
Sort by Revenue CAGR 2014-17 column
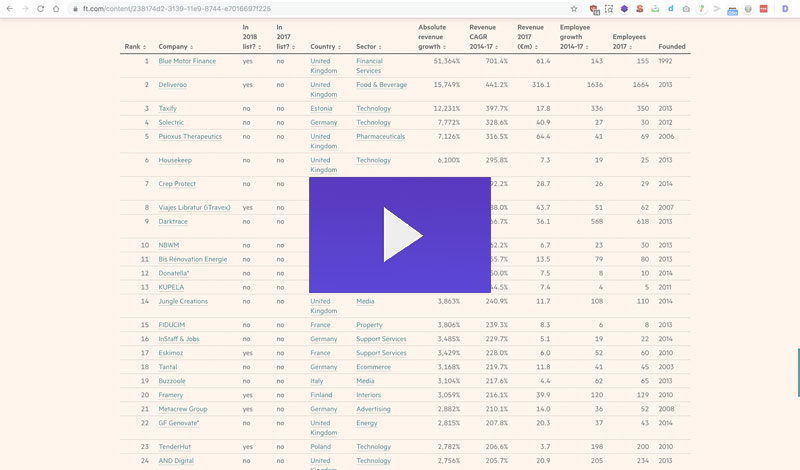pos(484,37)
